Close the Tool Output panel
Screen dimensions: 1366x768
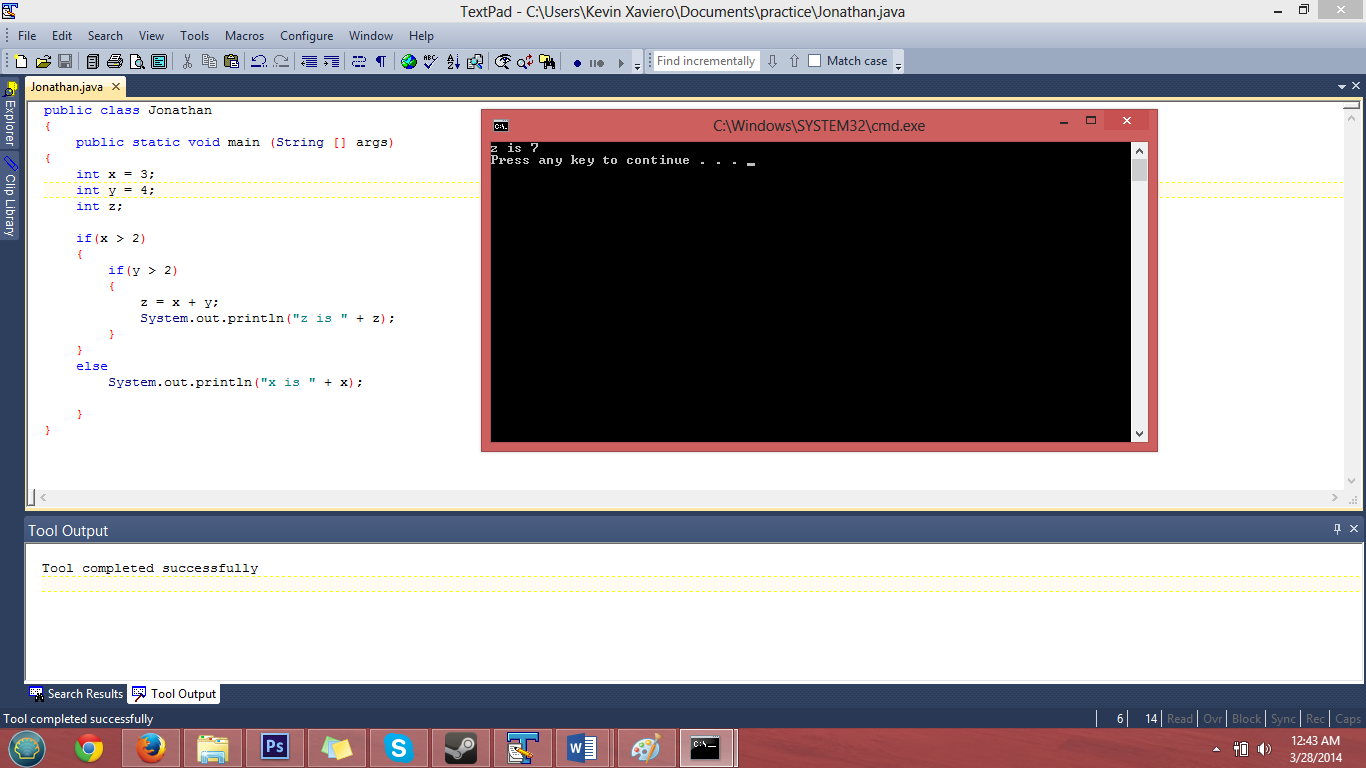[1354, 529]
